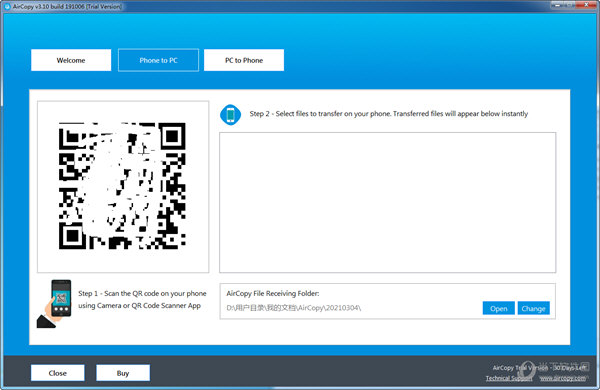Click the Change folder button
Image resolution: width=600 pixels, height=390 pixels.
click(x=533, y=308)
